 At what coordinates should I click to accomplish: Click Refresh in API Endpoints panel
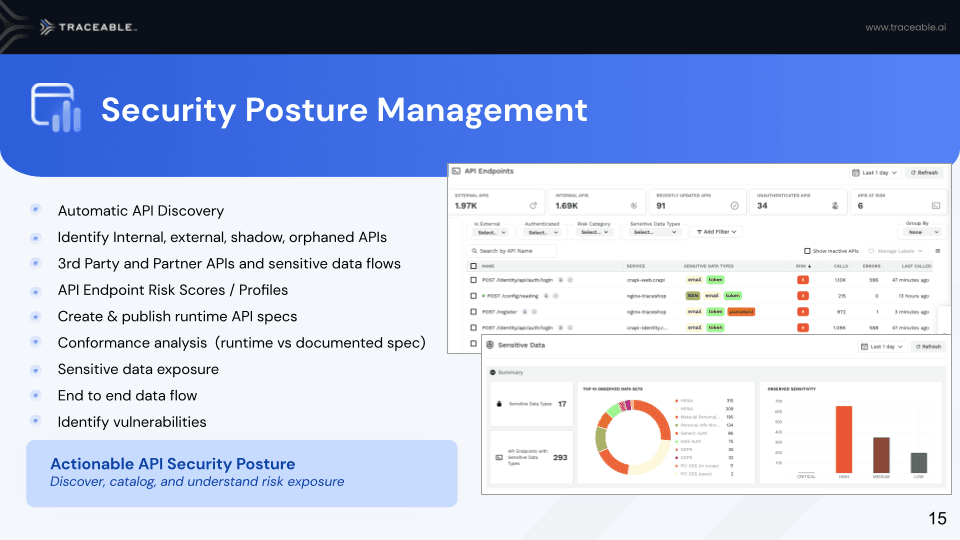924,172
